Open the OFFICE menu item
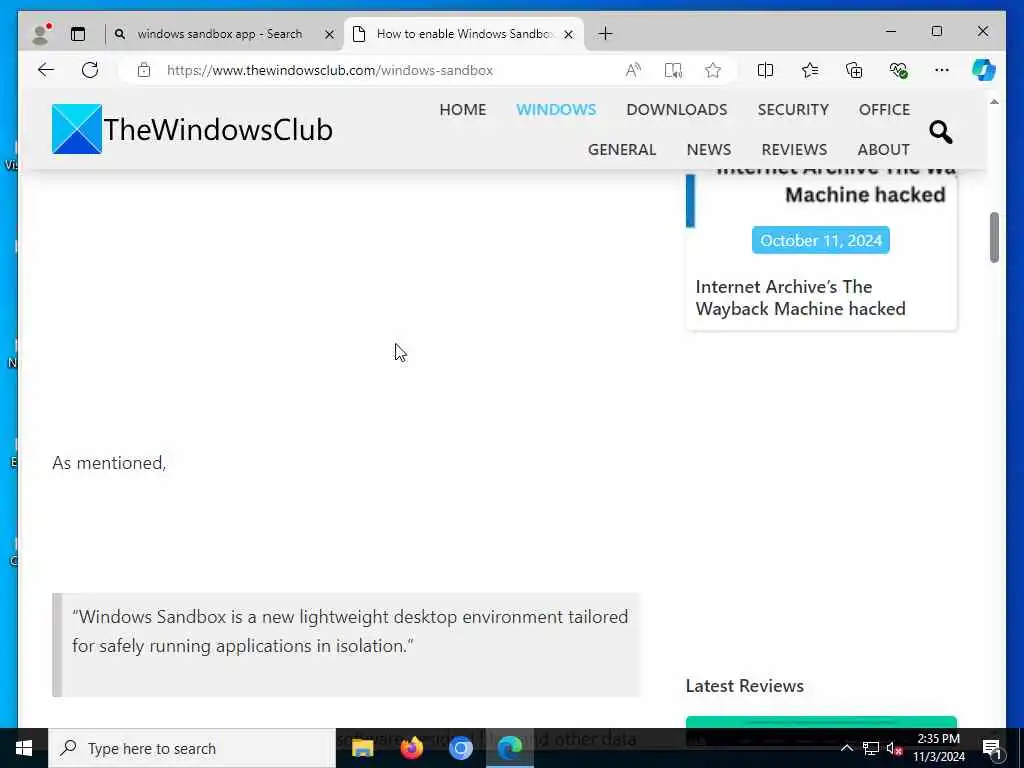Image resolution: width=1024 pixels, height=768 pixels. [x=884, y=109]
